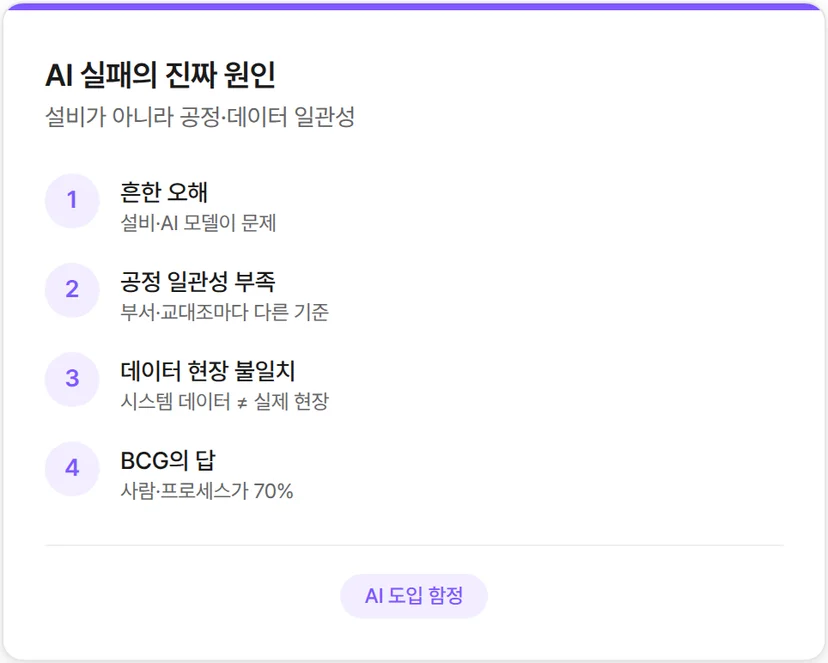
Task: Select the description '설비·AI 모델이 문제'
Action: pos(198,223)
